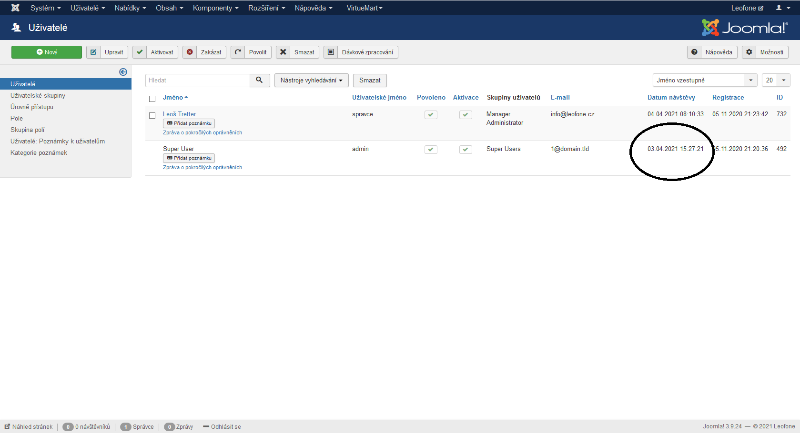The height and width of the screenshot is (433, 800).
Task: Open the Uživatelé top menu
Action: 88,8
